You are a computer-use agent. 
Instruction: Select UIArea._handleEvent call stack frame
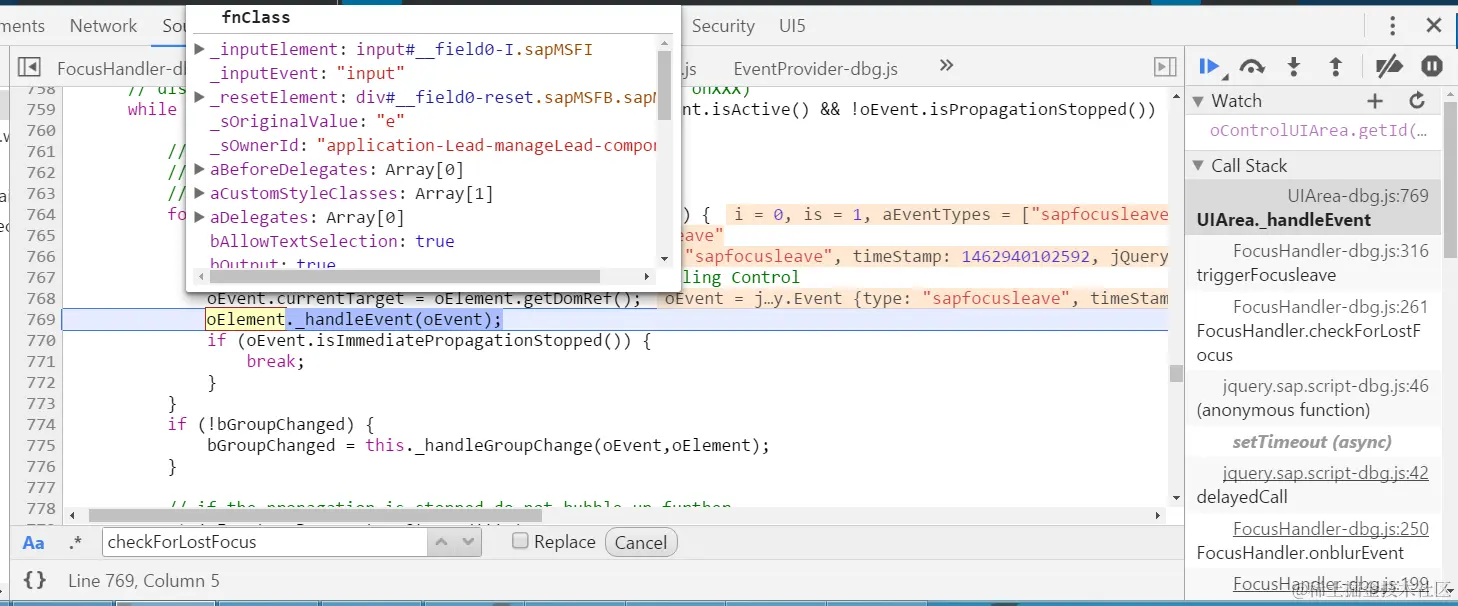click(x=1313, y=208)
